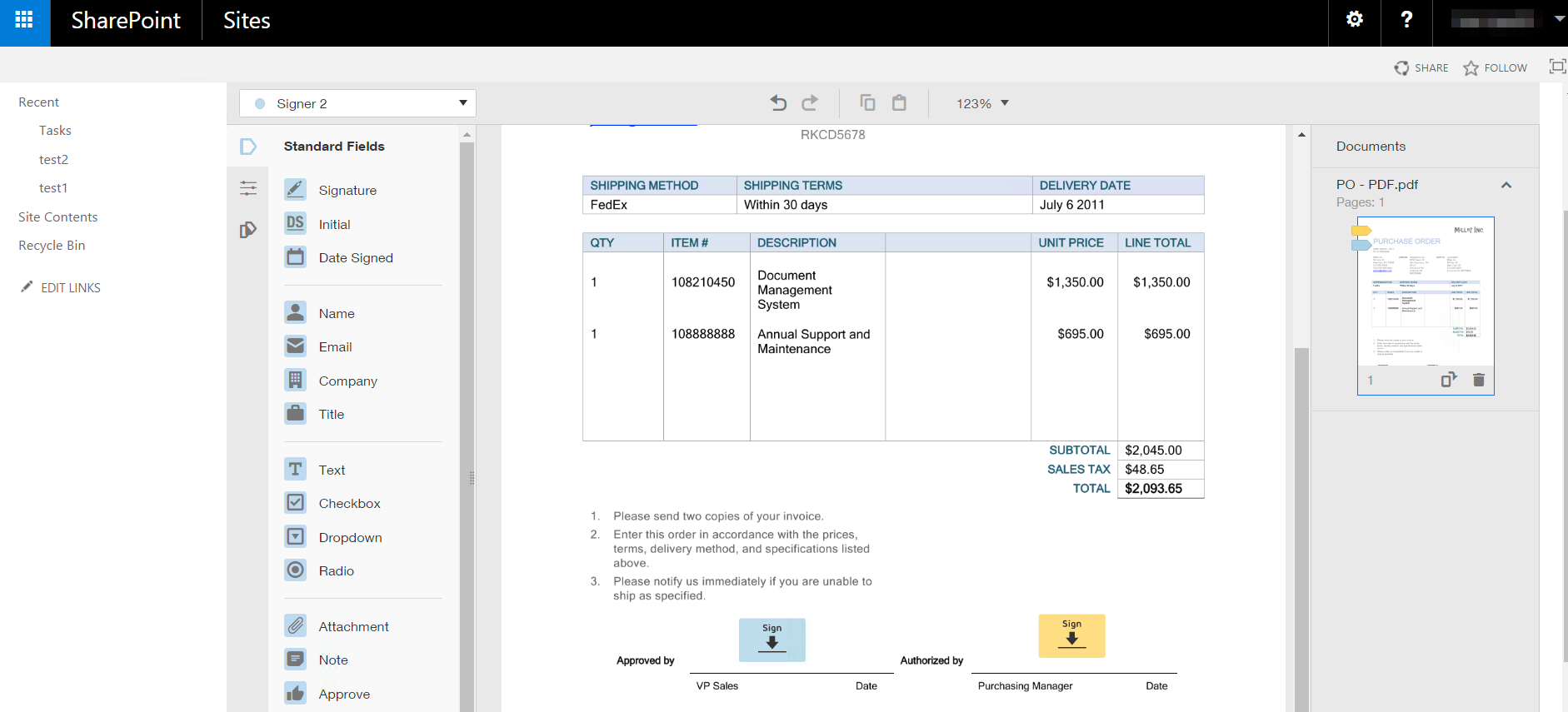1568x712 pixels.
Task: Open the Signer 2 recipient dropdown
Action: (357, 103)
